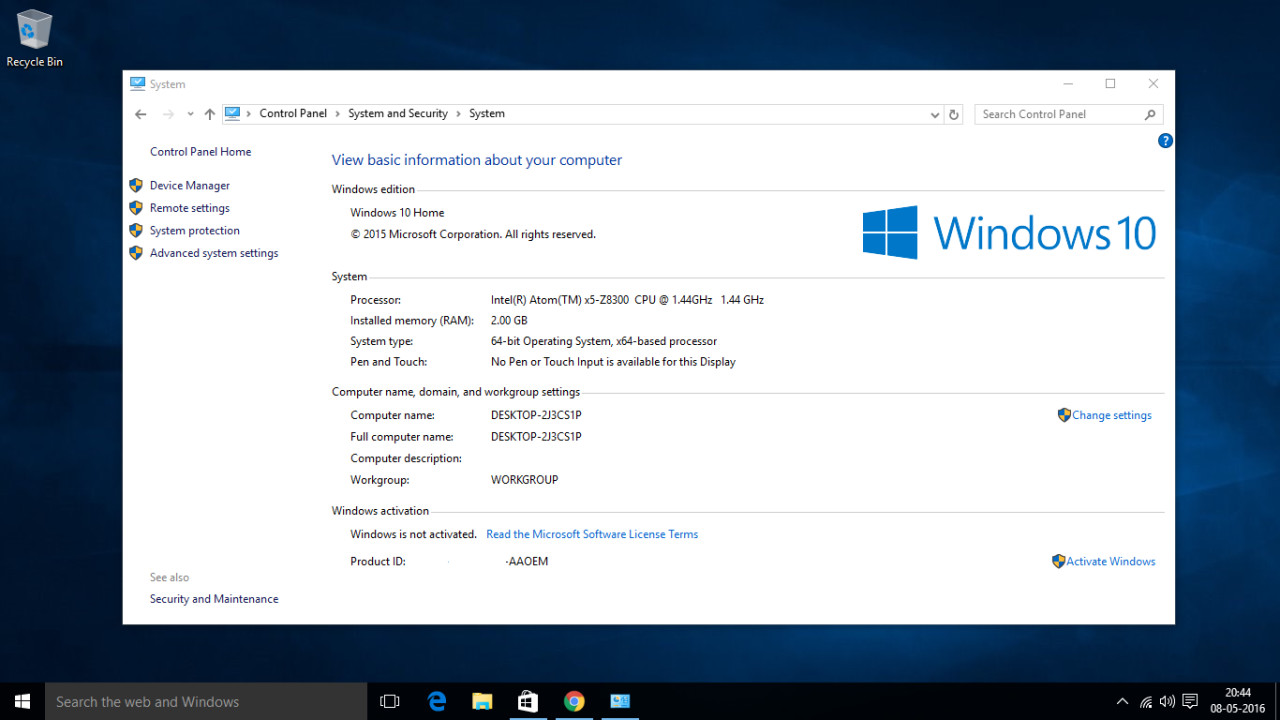Go back with the back arrow icon
Image resolution: width=1280 pixels, height=720 pixels.
point(140,114)
